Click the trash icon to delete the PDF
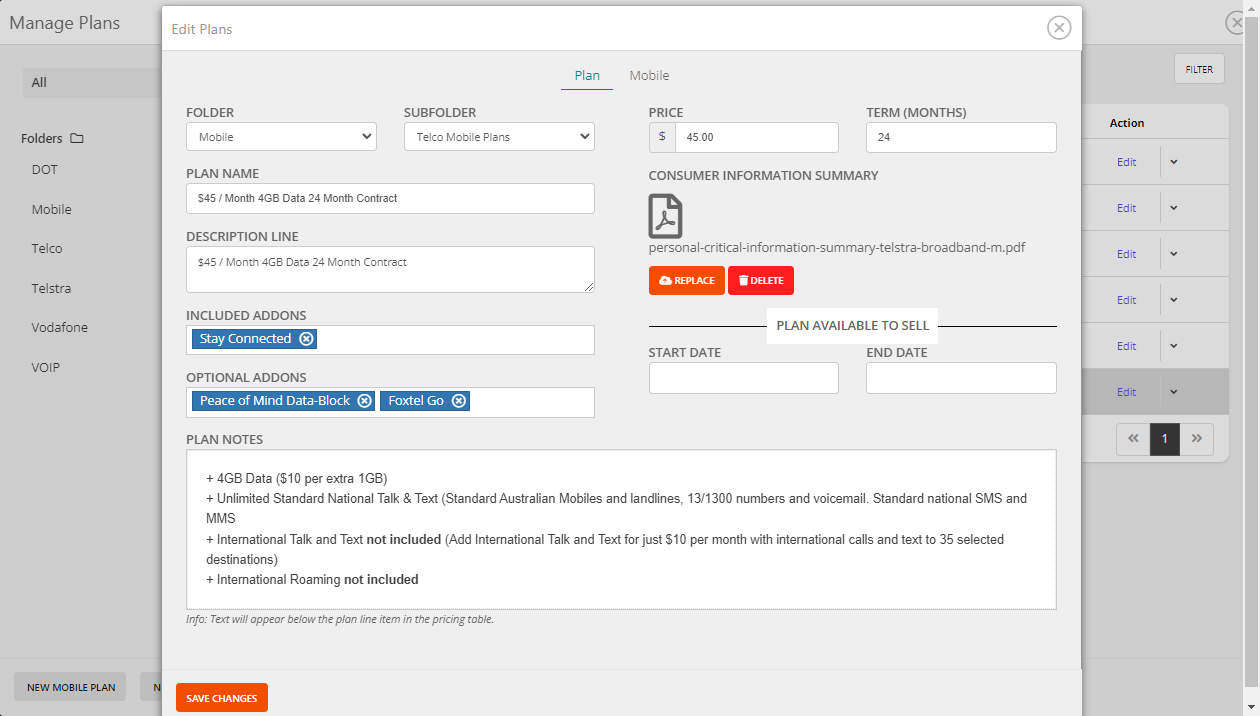 pyautogui.click(x=743, y=280)
